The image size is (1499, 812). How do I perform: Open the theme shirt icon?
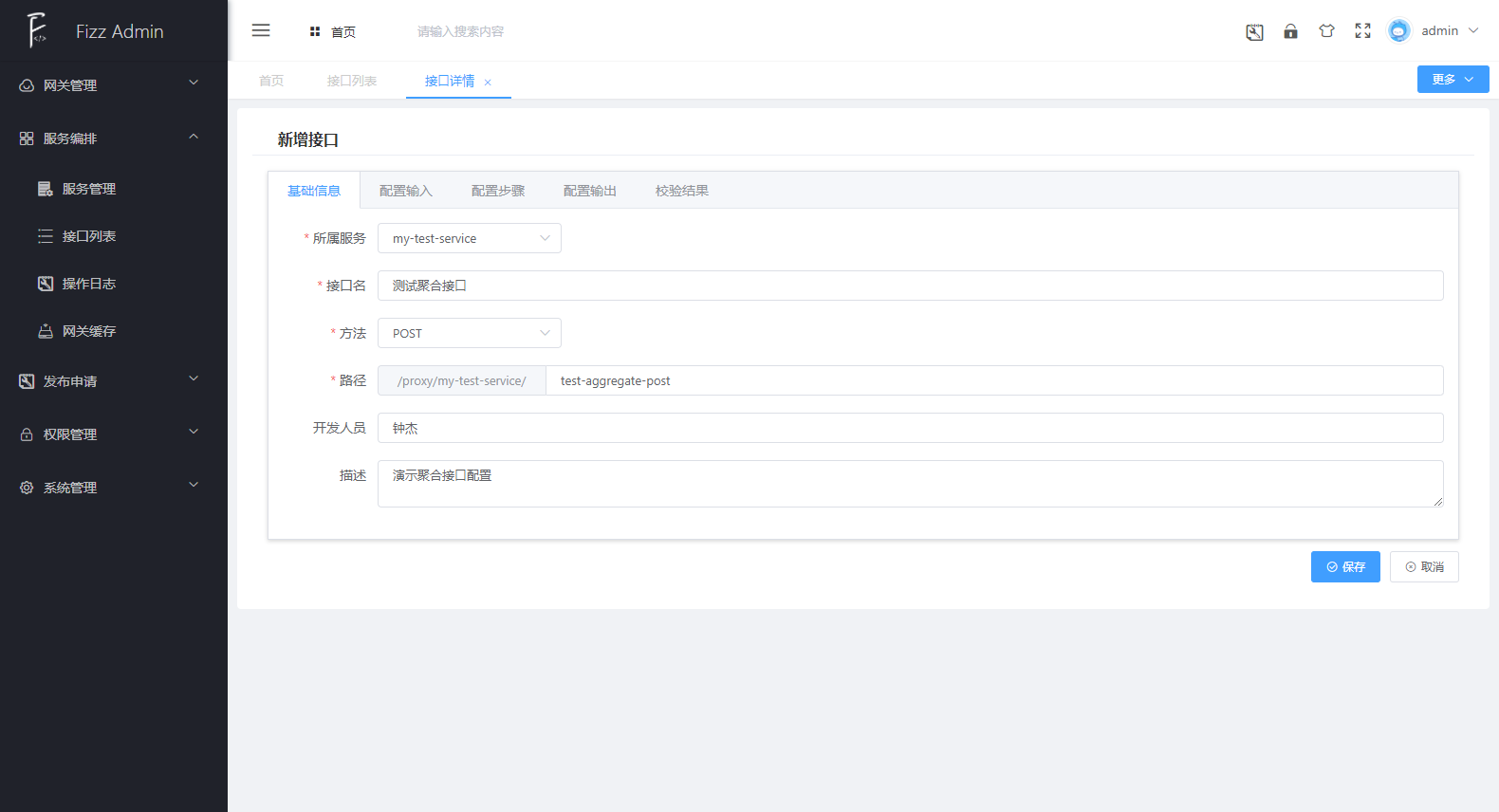(1326, 31)
